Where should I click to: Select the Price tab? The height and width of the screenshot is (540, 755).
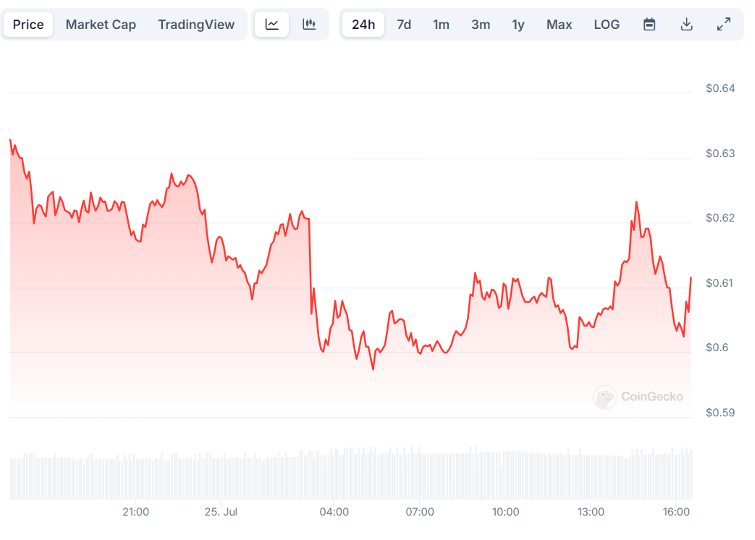[28, 24]
